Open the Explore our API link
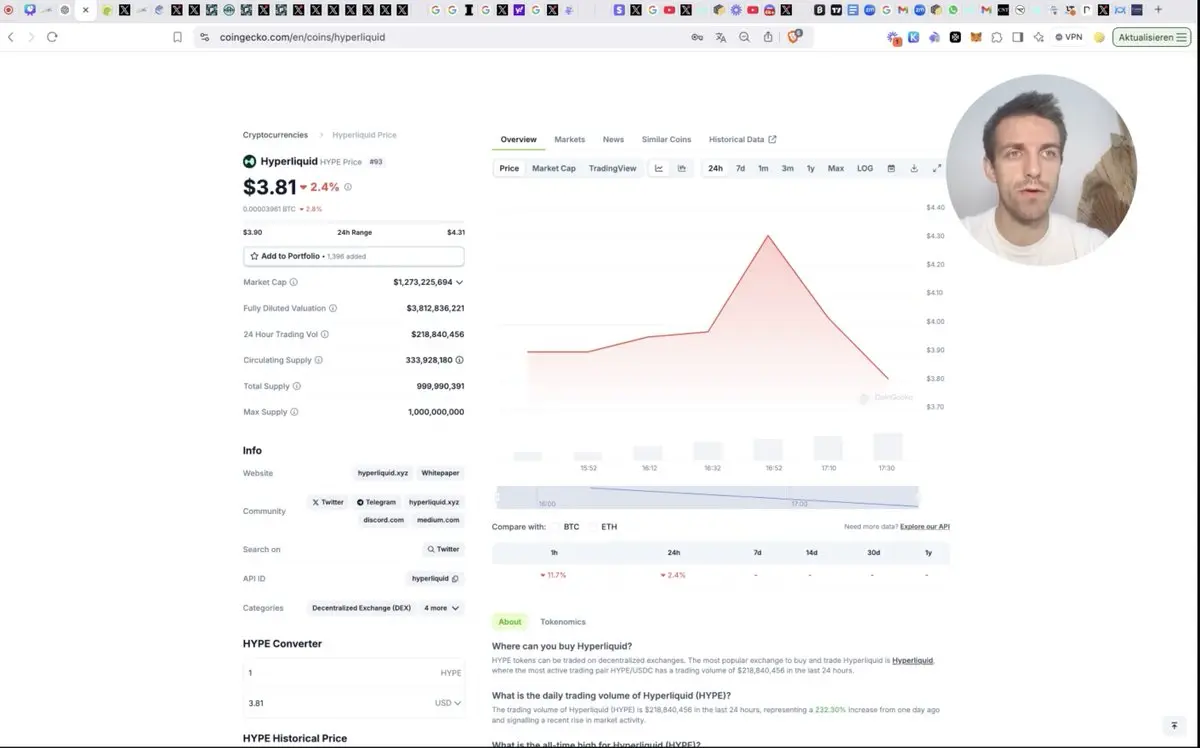1200x748 pixels. [925, 526]
